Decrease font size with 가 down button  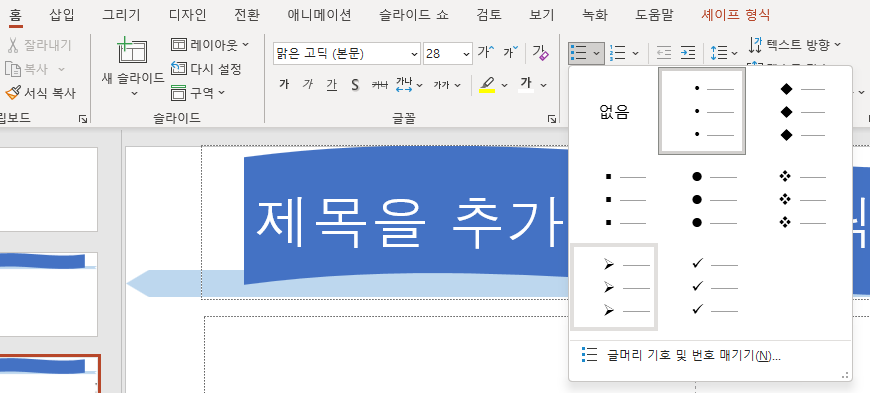click(510, 53)
